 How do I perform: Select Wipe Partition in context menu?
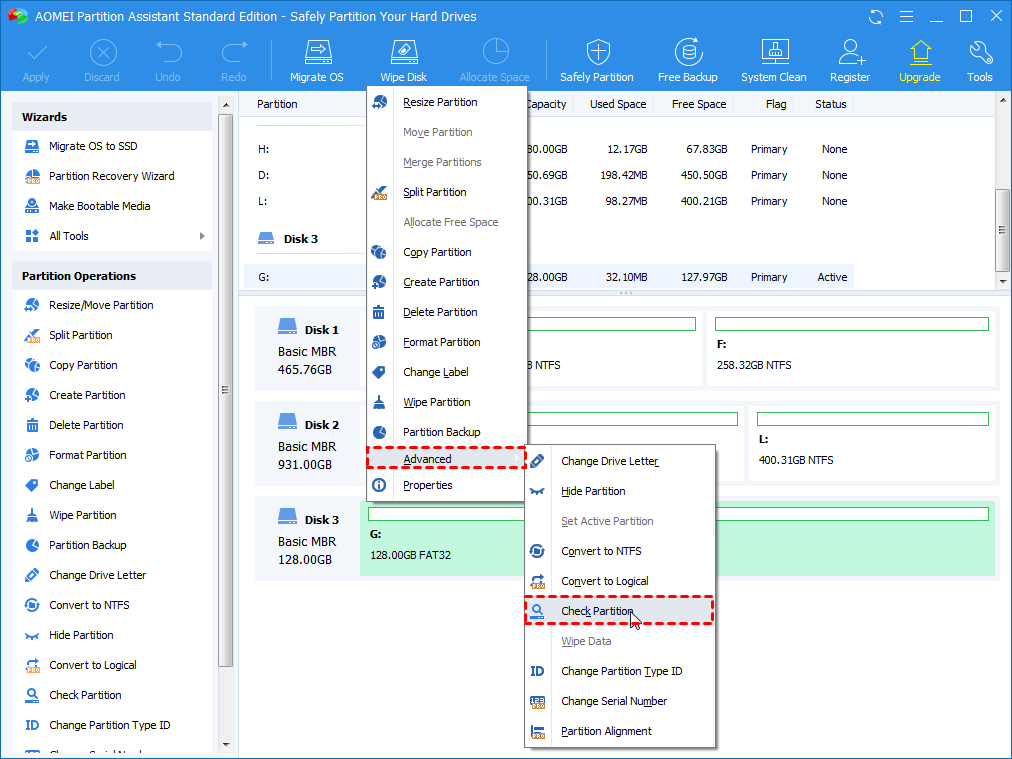coord(446,402)
